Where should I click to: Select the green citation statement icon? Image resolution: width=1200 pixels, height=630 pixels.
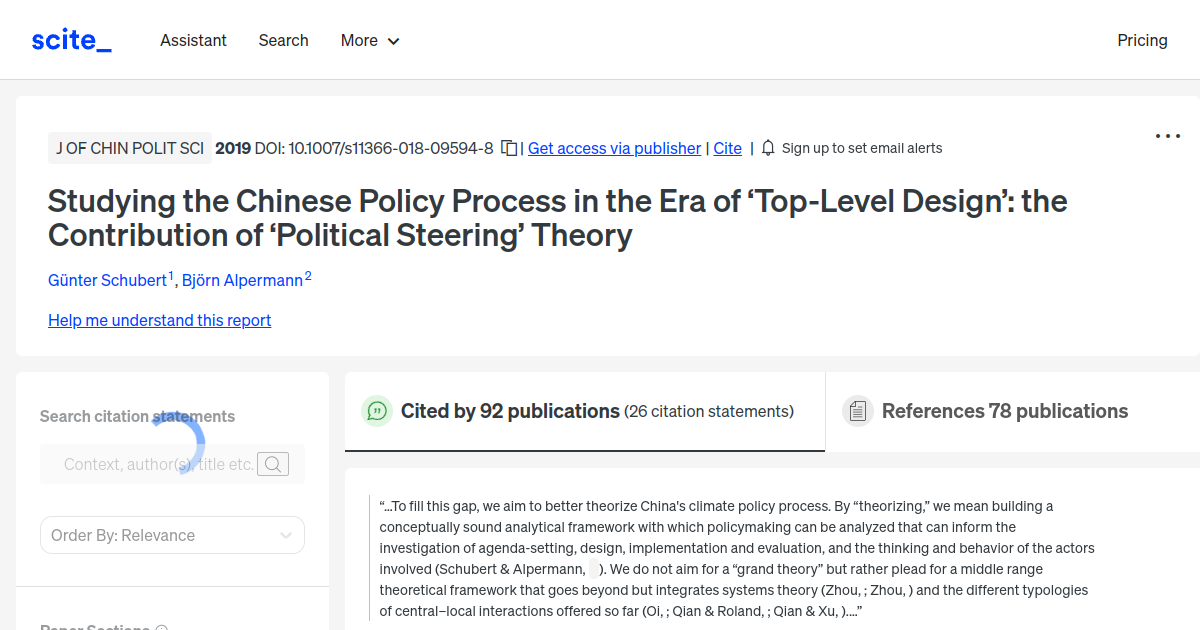click(x=376, y=411)
